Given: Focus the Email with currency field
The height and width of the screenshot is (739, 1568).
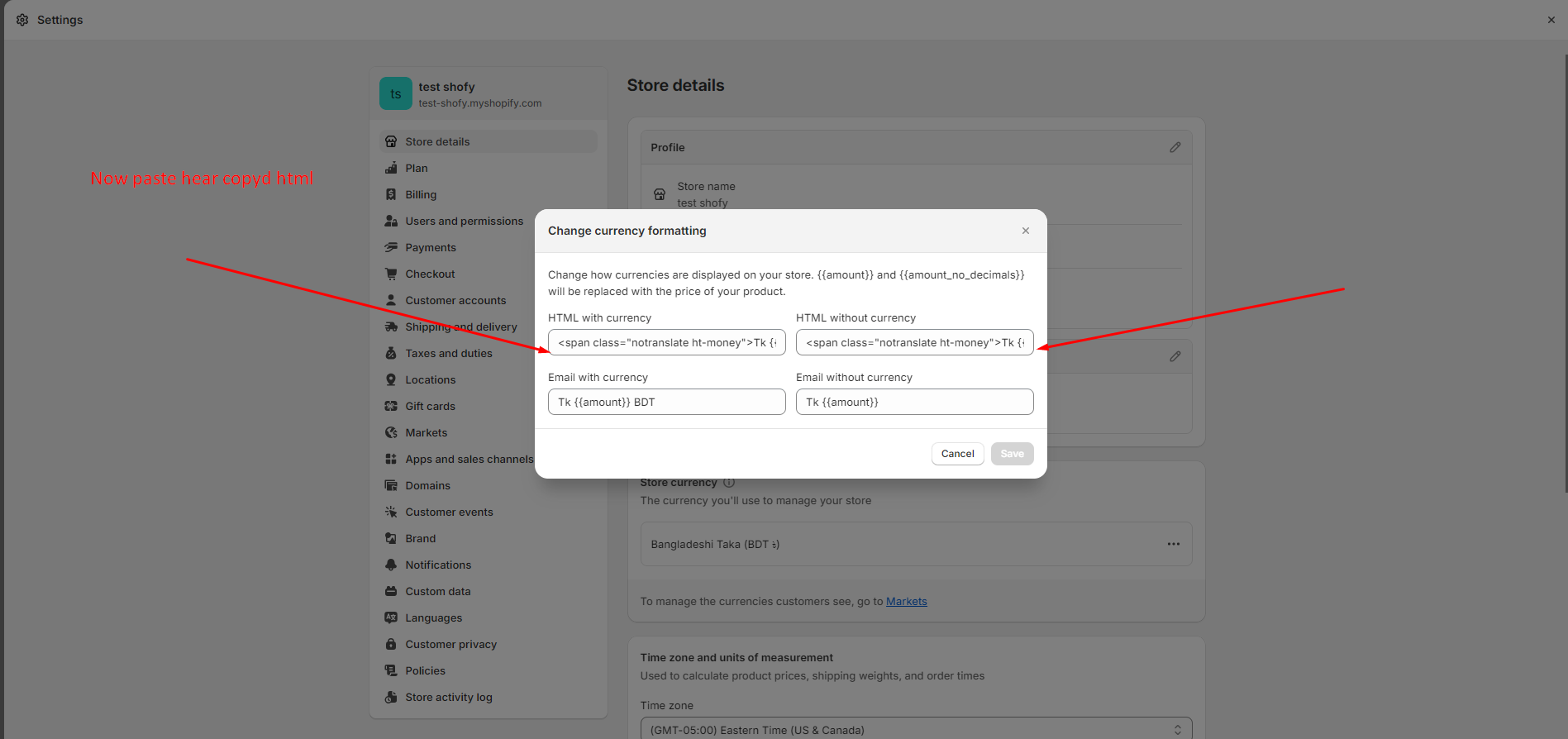Looking at the screenshot, I should pyautogui.click(x=666, y=402).
